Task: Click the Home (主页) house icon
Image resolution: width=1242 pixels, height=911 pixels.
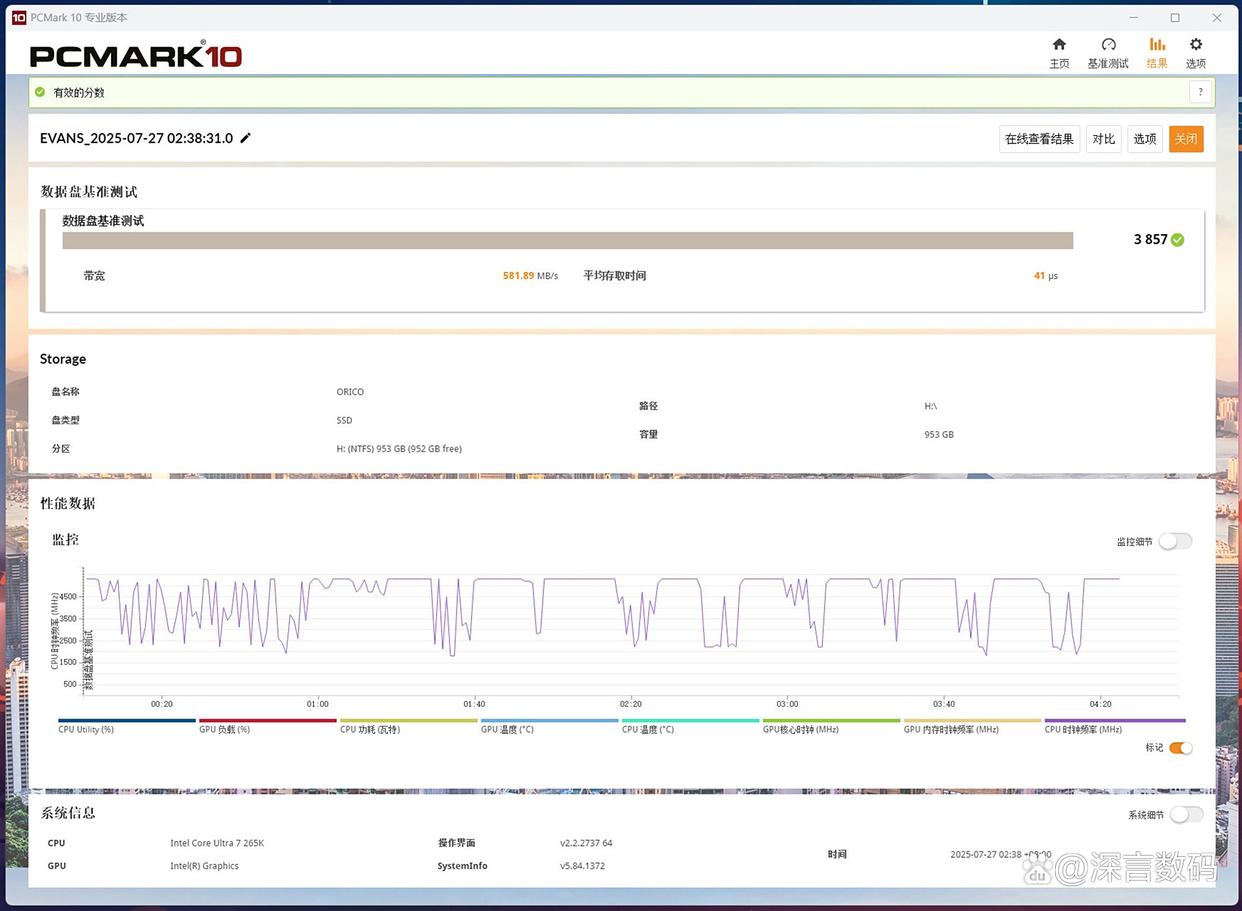Action: tap(1059, 45)
